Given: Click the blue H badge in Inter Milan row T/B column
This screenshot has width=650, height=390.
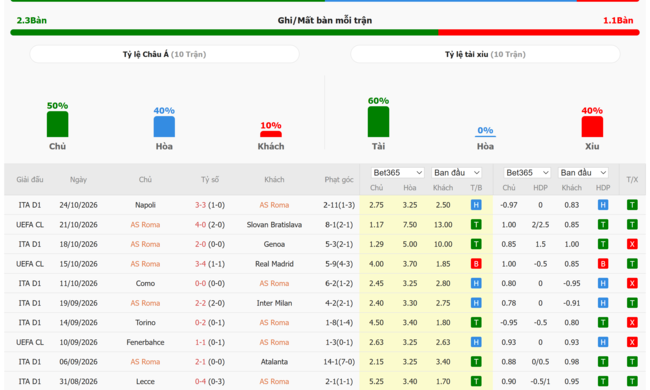Looking at the screenshot, I should (476, 303).
